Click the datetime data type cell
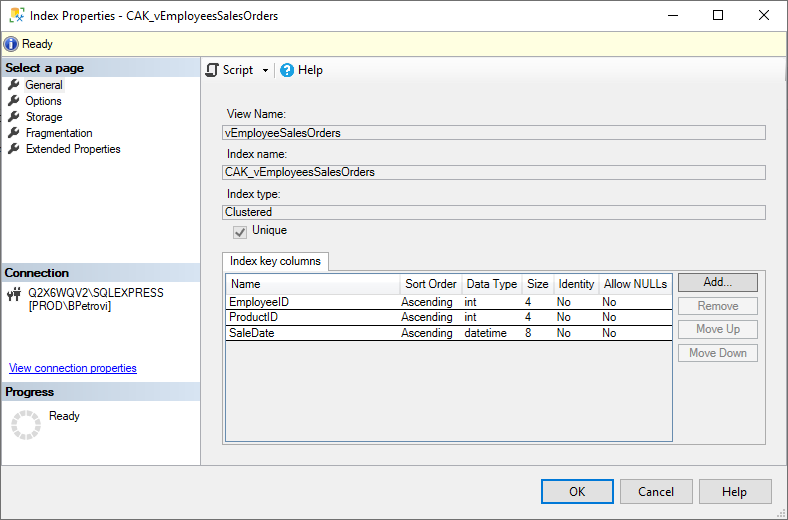Image resolution: width=788 pixels, height=520 pixels. pos(485,333)
